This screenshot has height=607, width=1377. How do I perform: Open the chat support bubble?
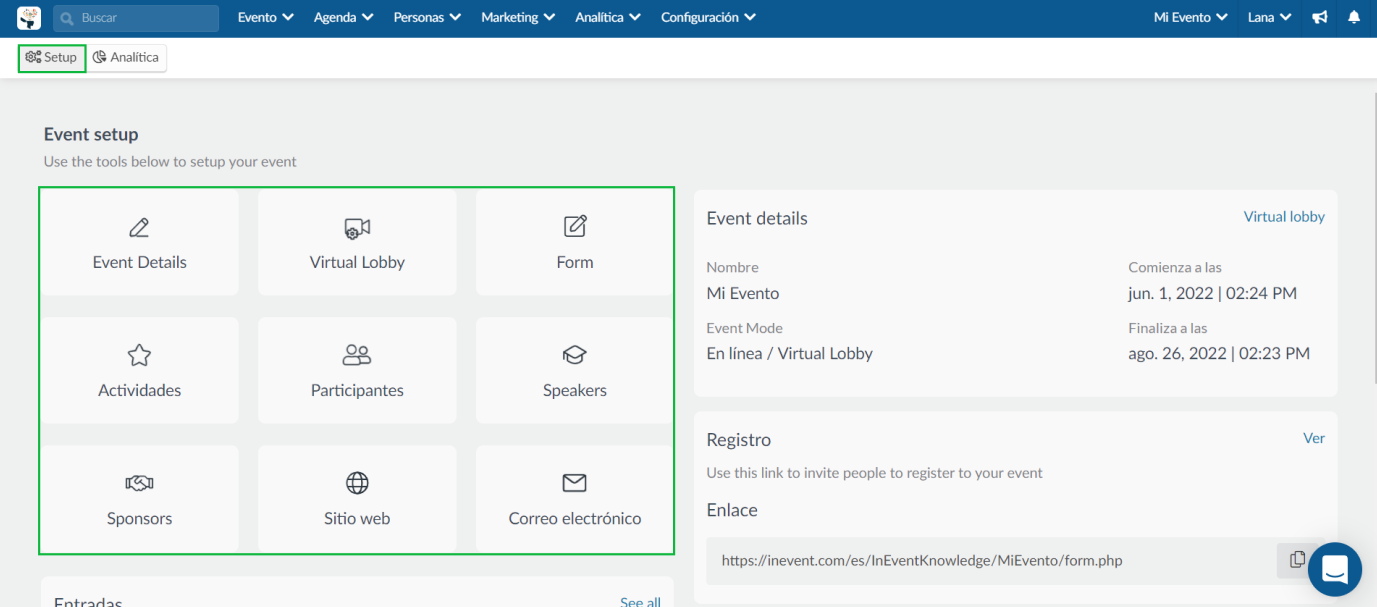pyautogui.click(x=1335, y=570)
